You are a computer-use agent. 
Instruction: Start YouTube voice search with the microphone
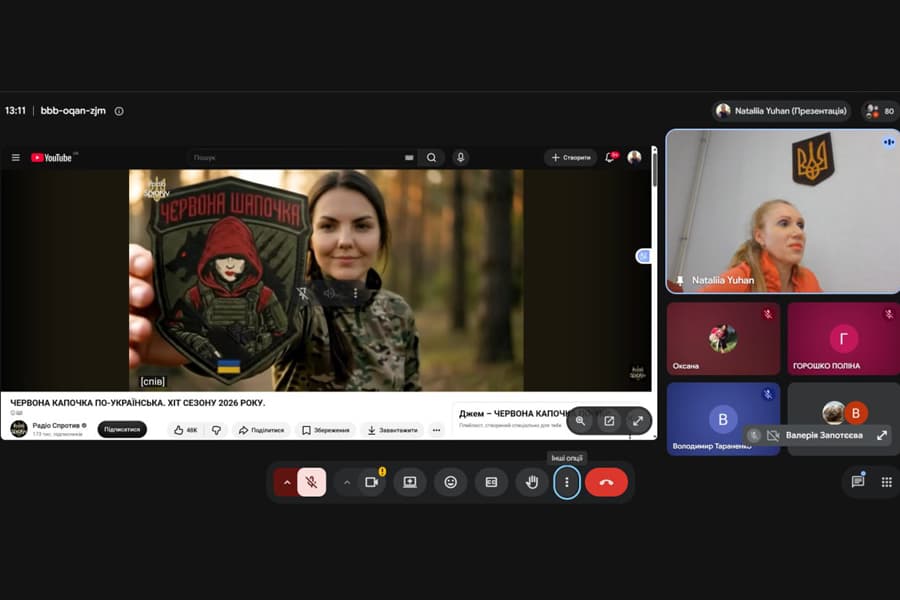pyautogui.click(x=460, y=157)
